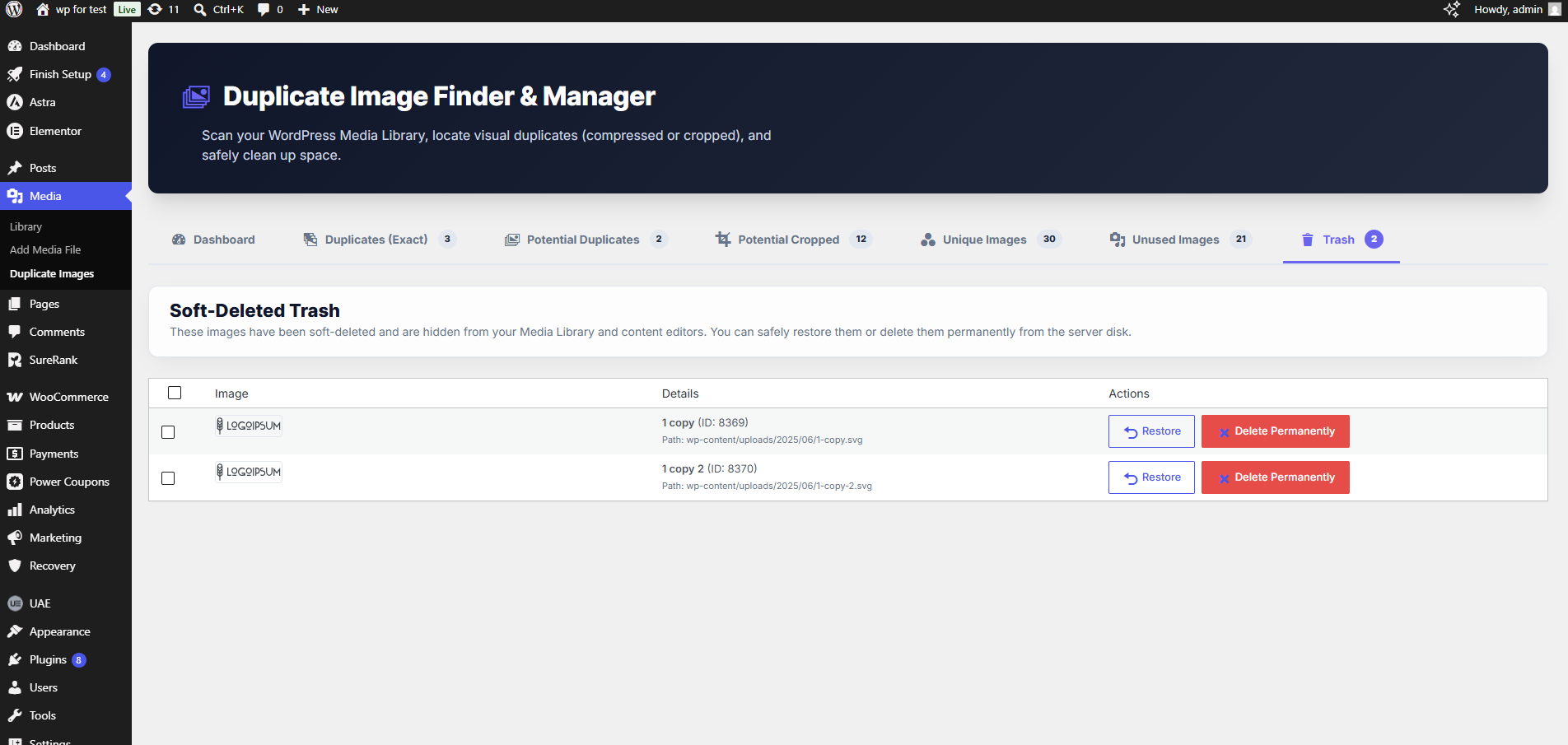Image resolution: width=1568 pixels, height=745 pixels.
Task: Click the Finish Setup rocket icon
Action: pyautogui.click(x=15, y=74)
